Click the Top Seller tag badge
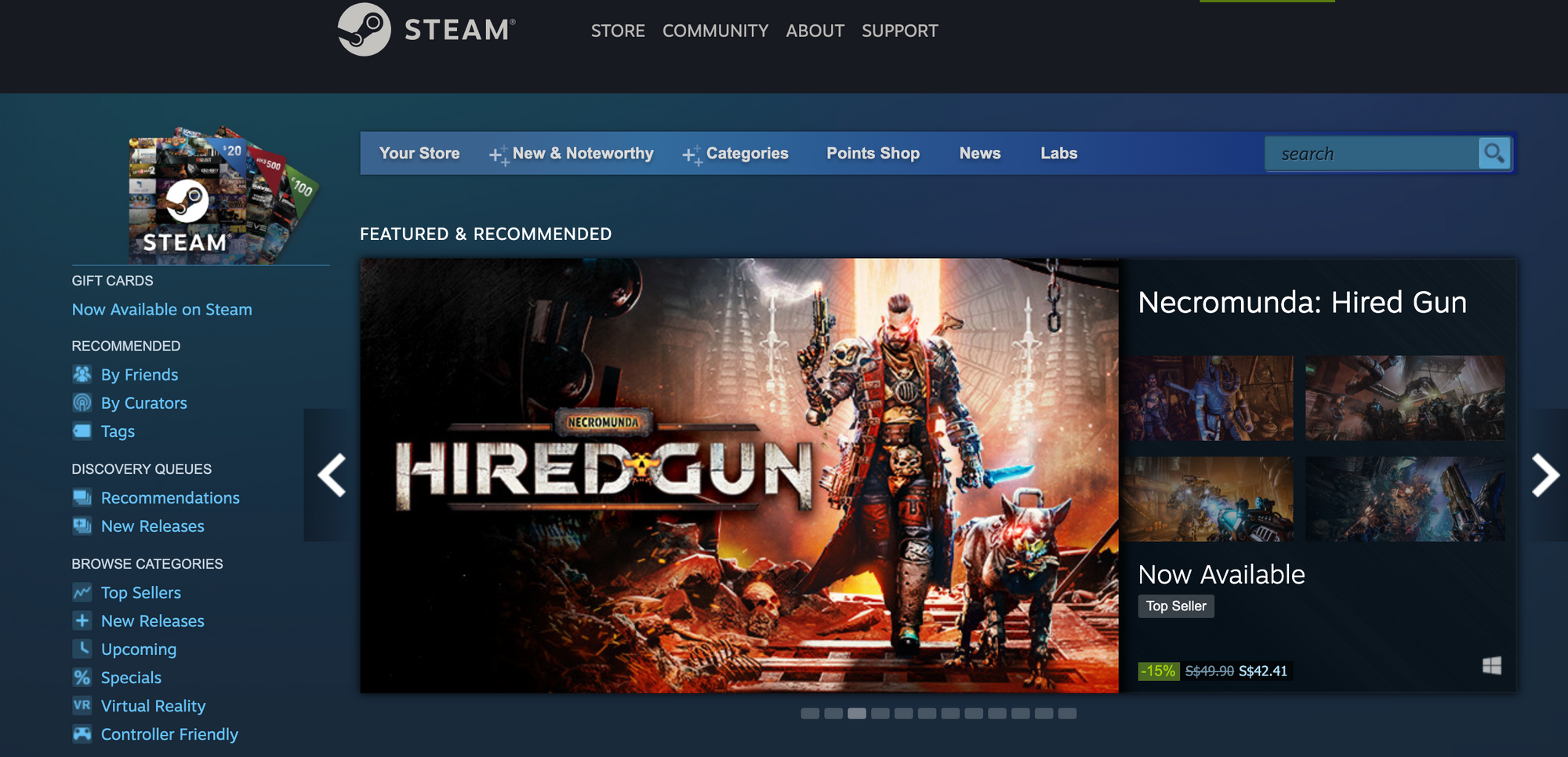Image resolution: width=1568 pixels, height=757 pixels. pos(1176,606)
